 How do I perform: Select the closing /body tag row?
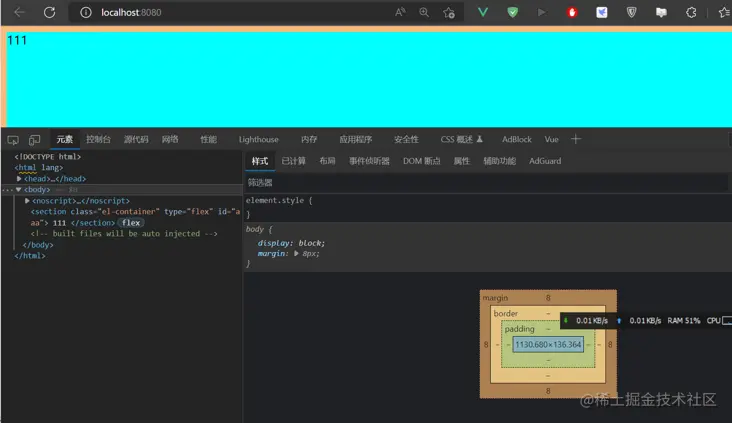(x=38, y=245)
